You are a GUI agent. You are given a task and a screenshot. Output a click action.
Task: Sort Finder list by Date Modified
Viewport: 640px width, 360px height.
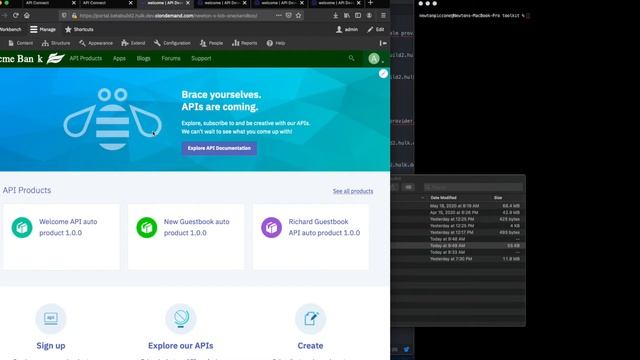(443, 198)
